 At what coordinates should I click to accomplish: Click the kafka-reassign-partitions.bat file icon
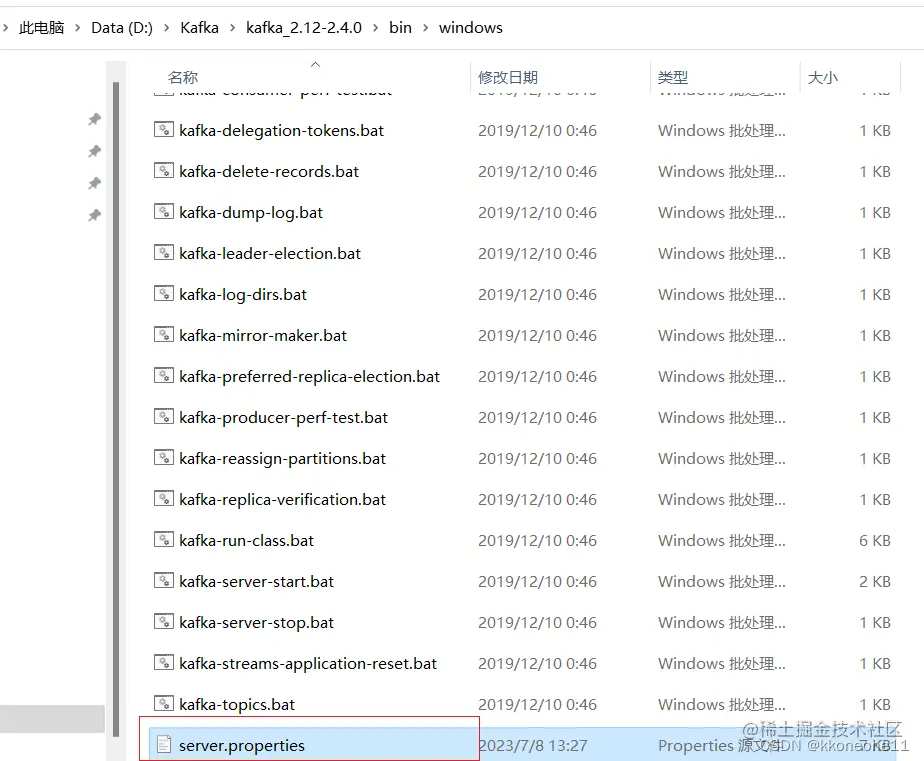164,457
